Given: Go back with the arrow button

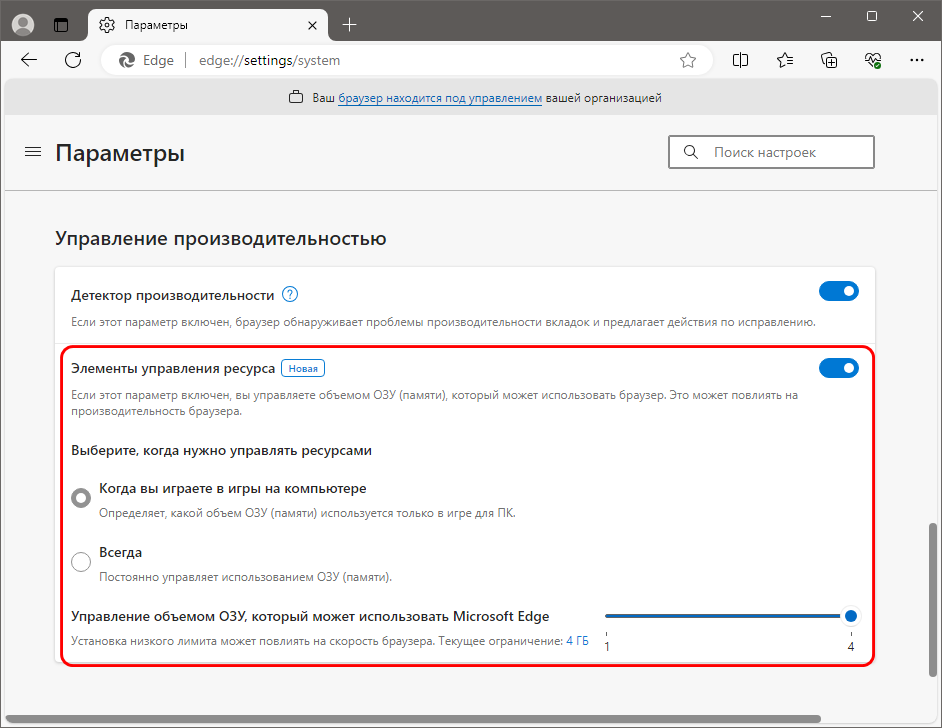Looking at the screenshot, I should pyautogui.click(x=29, y=59).
